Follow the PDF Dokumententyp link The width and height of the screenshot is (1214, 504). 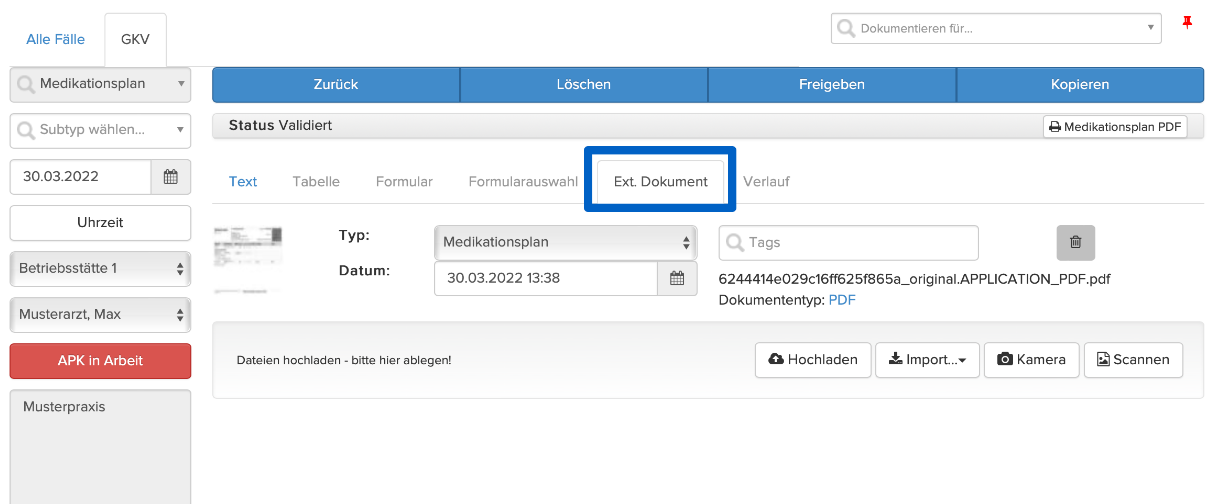(x=842, y=300)
